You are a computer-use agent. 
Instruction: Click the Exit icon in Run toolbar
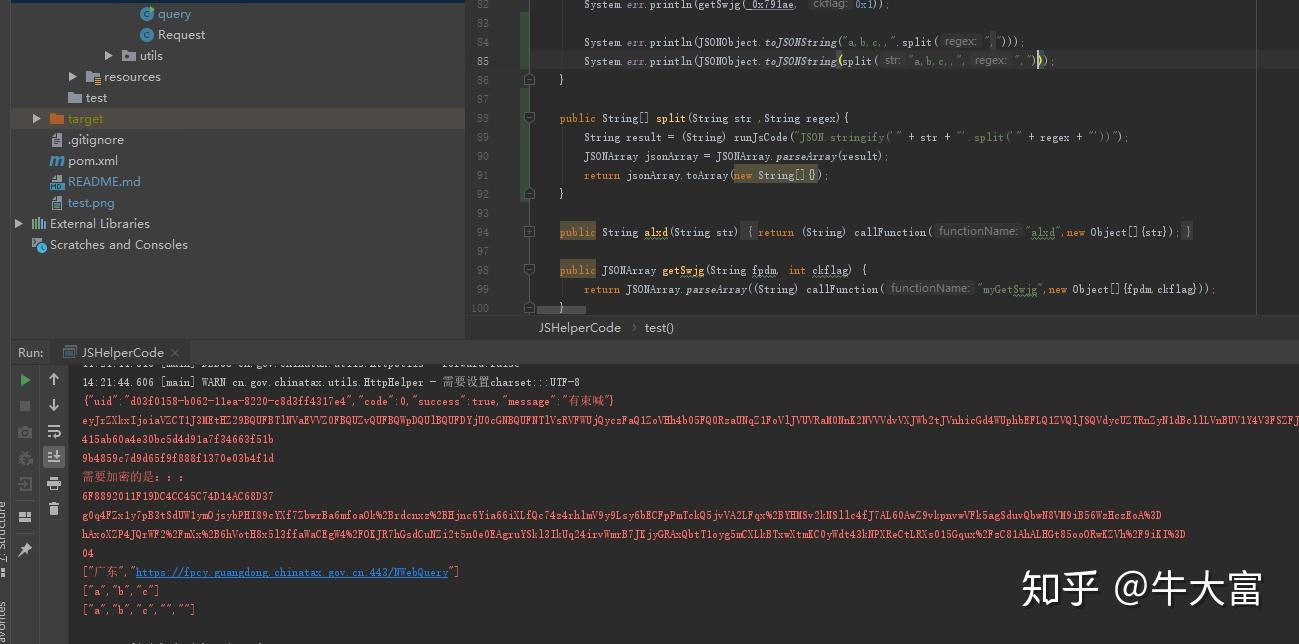coord(25,484)
